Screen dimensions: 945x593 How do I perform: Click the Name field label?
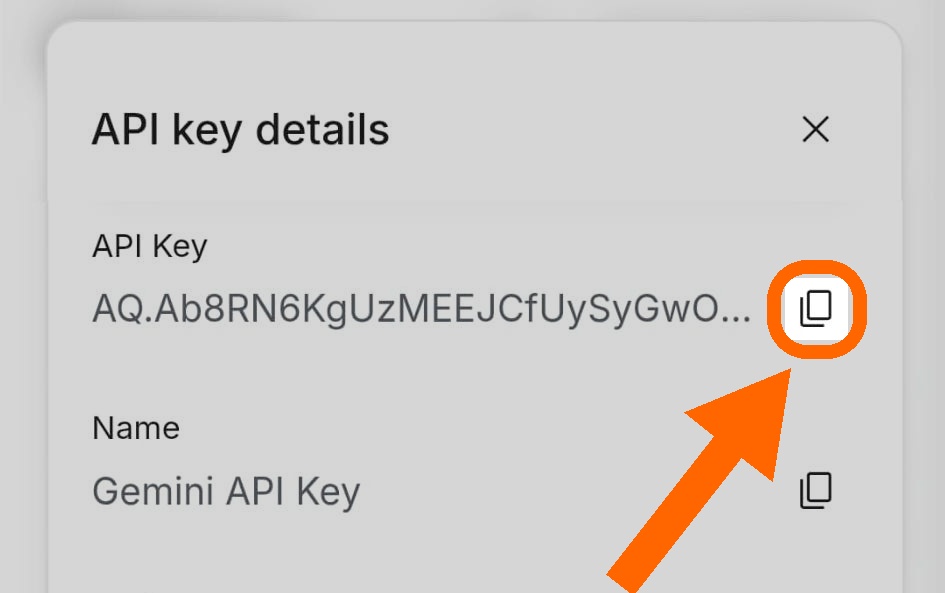[x=136, y=428]
